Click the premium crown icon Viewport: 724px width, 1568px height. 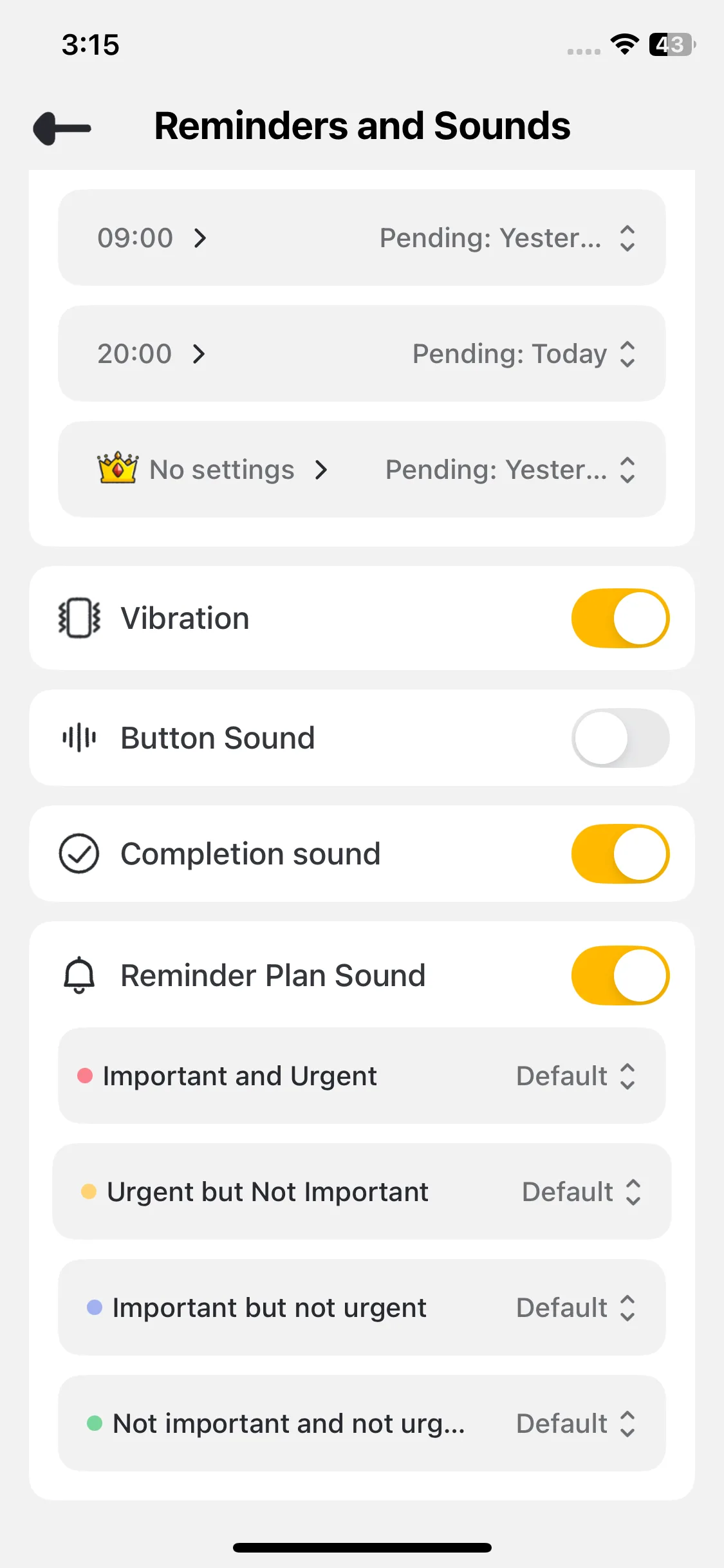pos(117,468)
